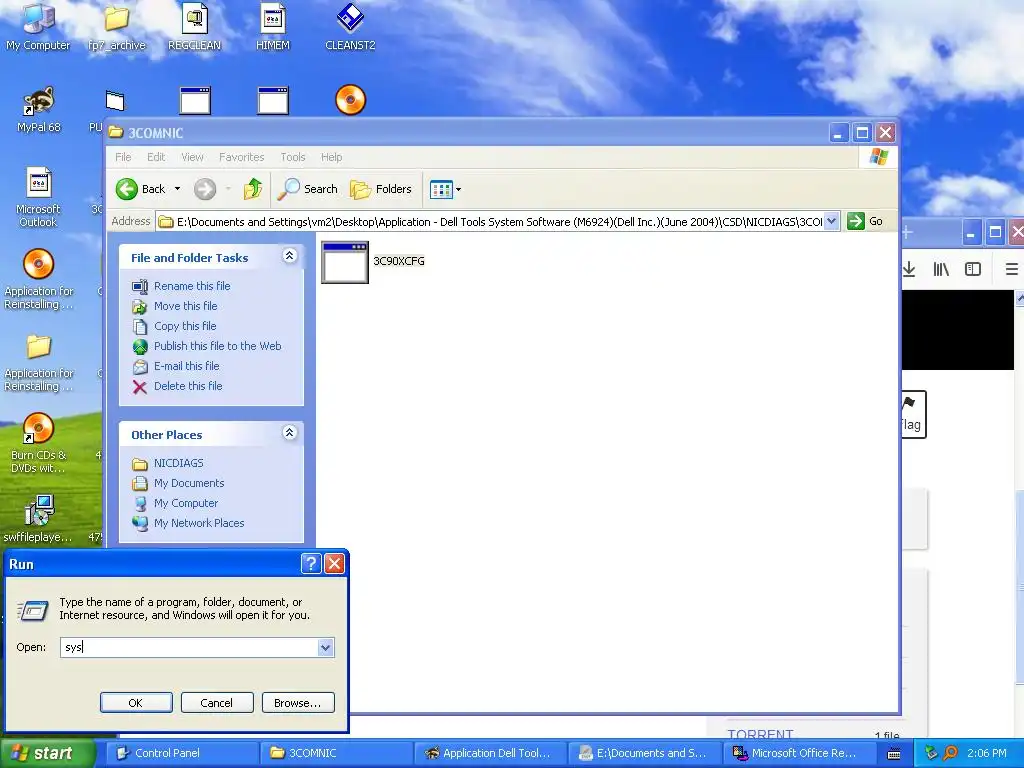Launch REGCLEAN desktop icon
The height and width of the screenshot is (768, 1024).
click(195, 26)
